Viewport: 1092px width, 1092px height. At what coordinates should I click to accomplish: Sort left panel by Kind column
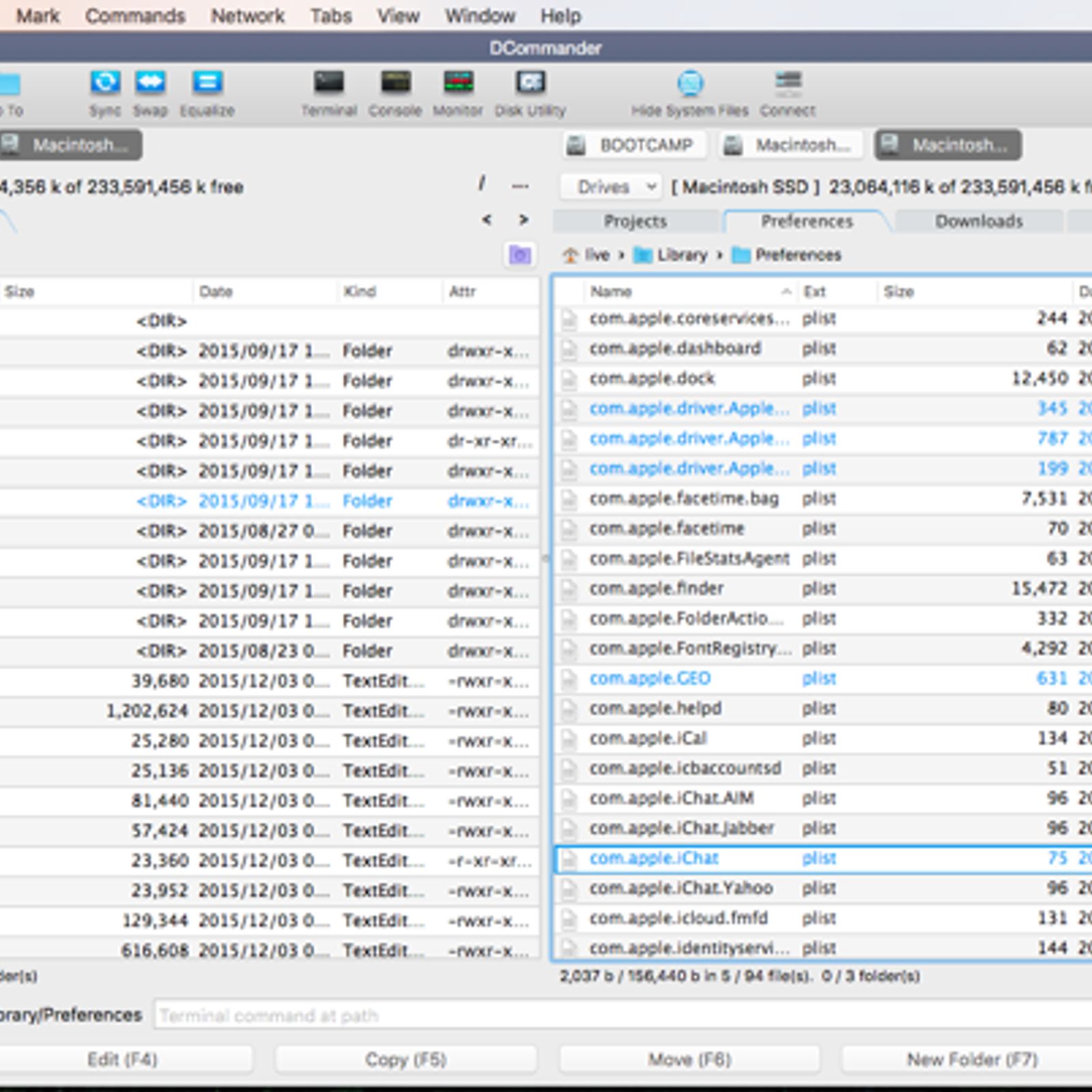(390, 291)
